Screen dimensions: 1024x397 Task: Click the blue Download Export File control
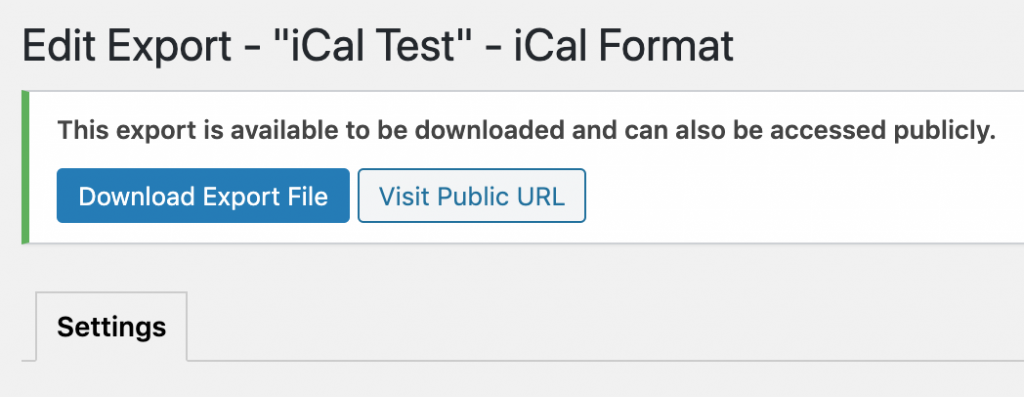pos(203,196)
